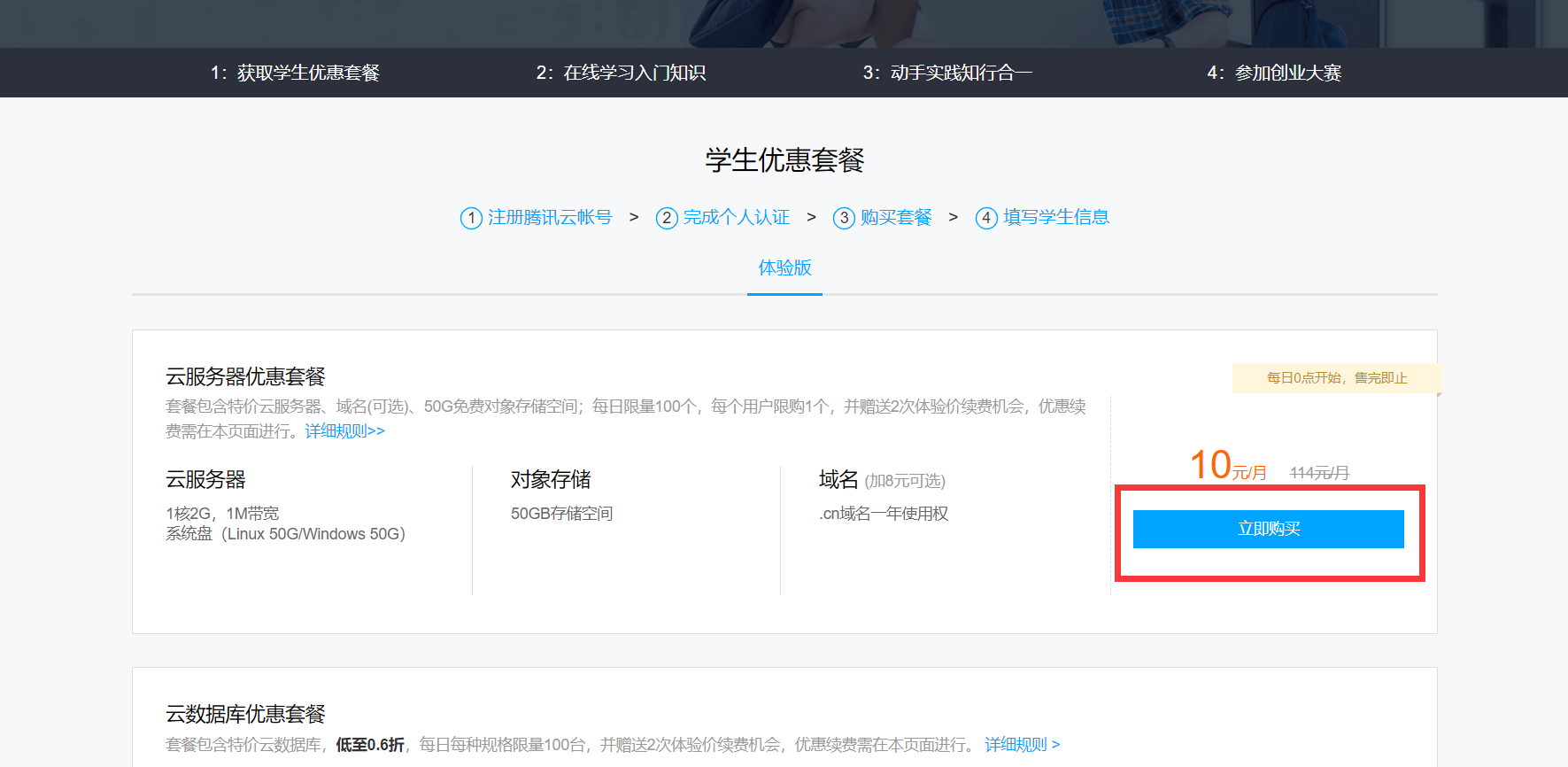Click the 低至0.6折 bold text
Screen dimensions: 1568x767
[370, 745]
